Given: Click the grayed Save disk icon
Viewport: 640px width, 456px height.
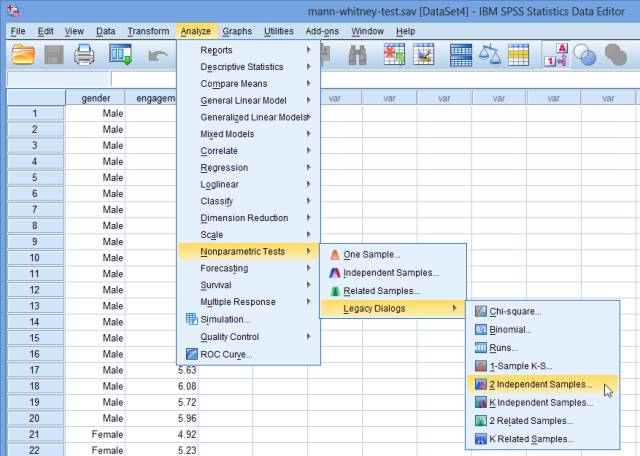Looking at the screenshot, I should point(54,54).
